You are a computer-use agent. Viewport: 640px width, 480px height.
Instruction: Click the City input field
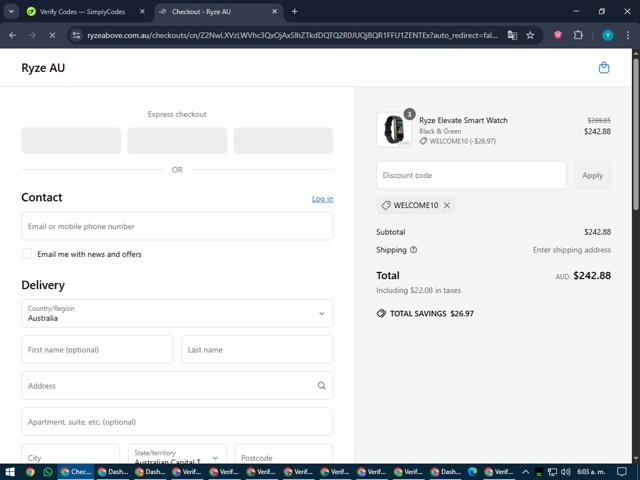click(x=71, y=453)
